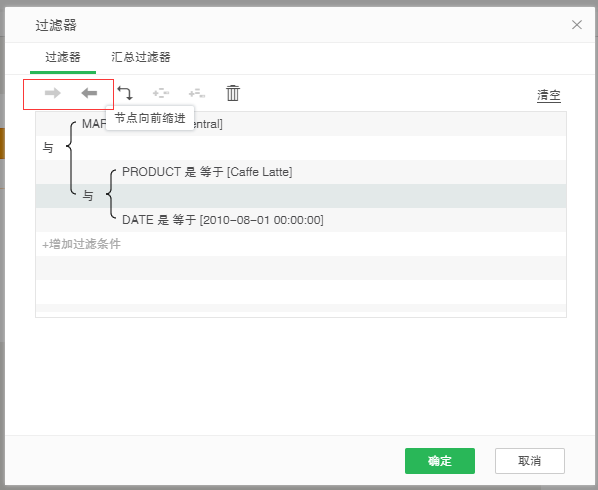Click the first add-group toolbar icon

[x=161, y=93]
